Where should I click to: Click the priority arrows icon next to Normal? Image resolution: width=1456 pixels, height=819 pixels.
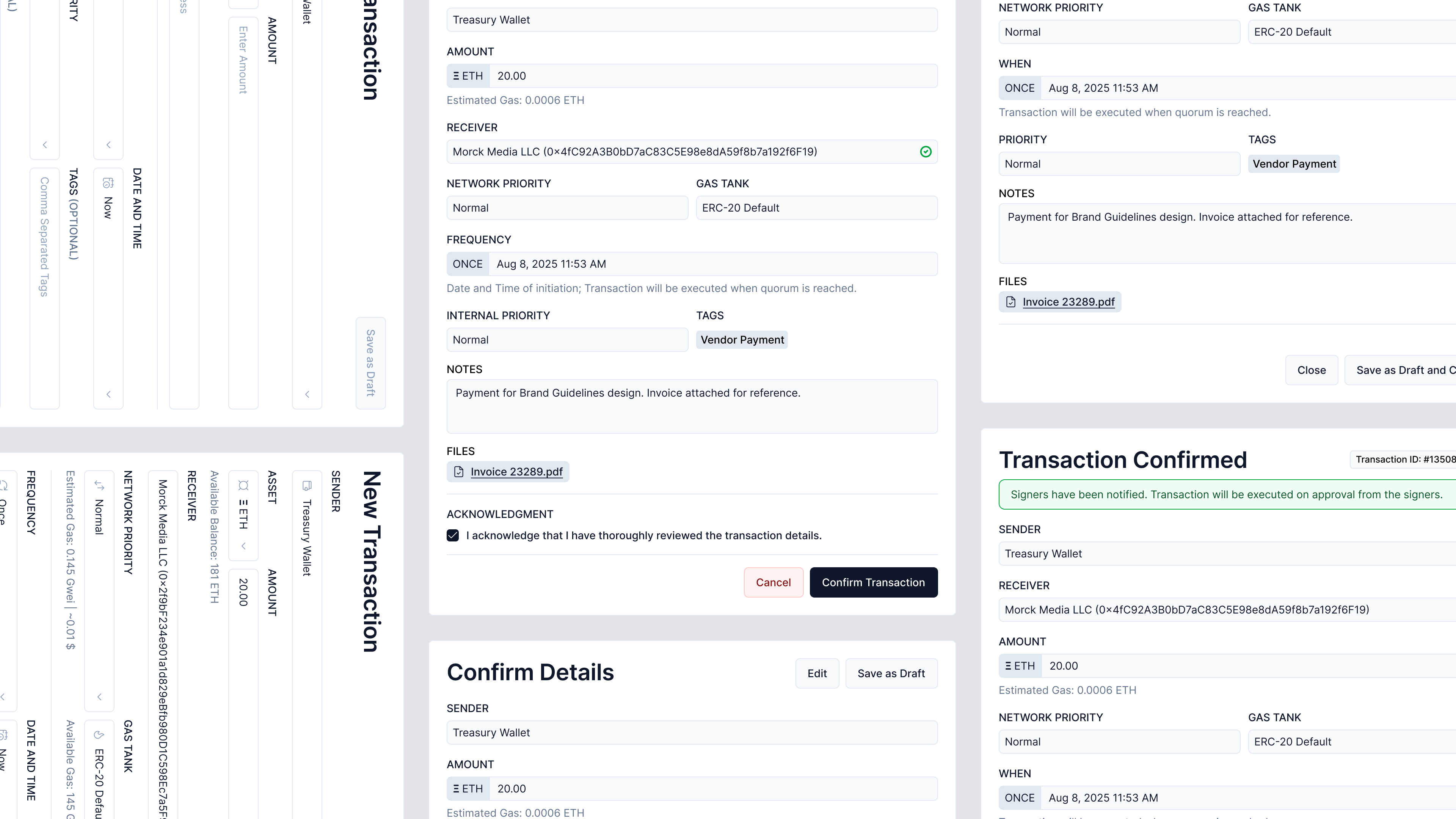tap(99, 485)
